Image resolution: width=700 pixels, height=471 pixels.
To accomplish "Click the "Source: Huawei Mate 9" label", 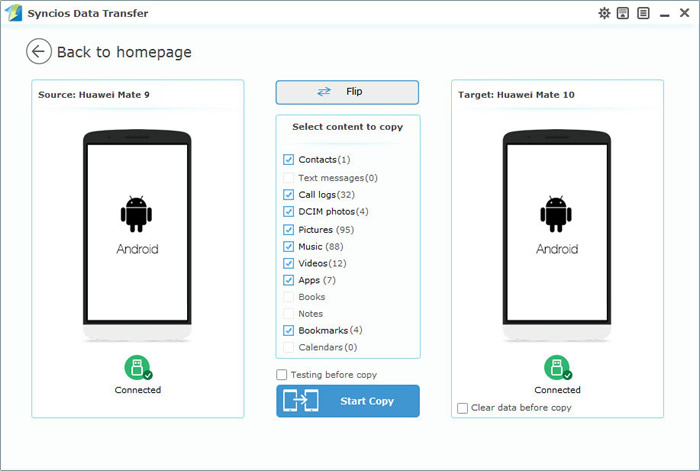I will (x=94, y=95).
